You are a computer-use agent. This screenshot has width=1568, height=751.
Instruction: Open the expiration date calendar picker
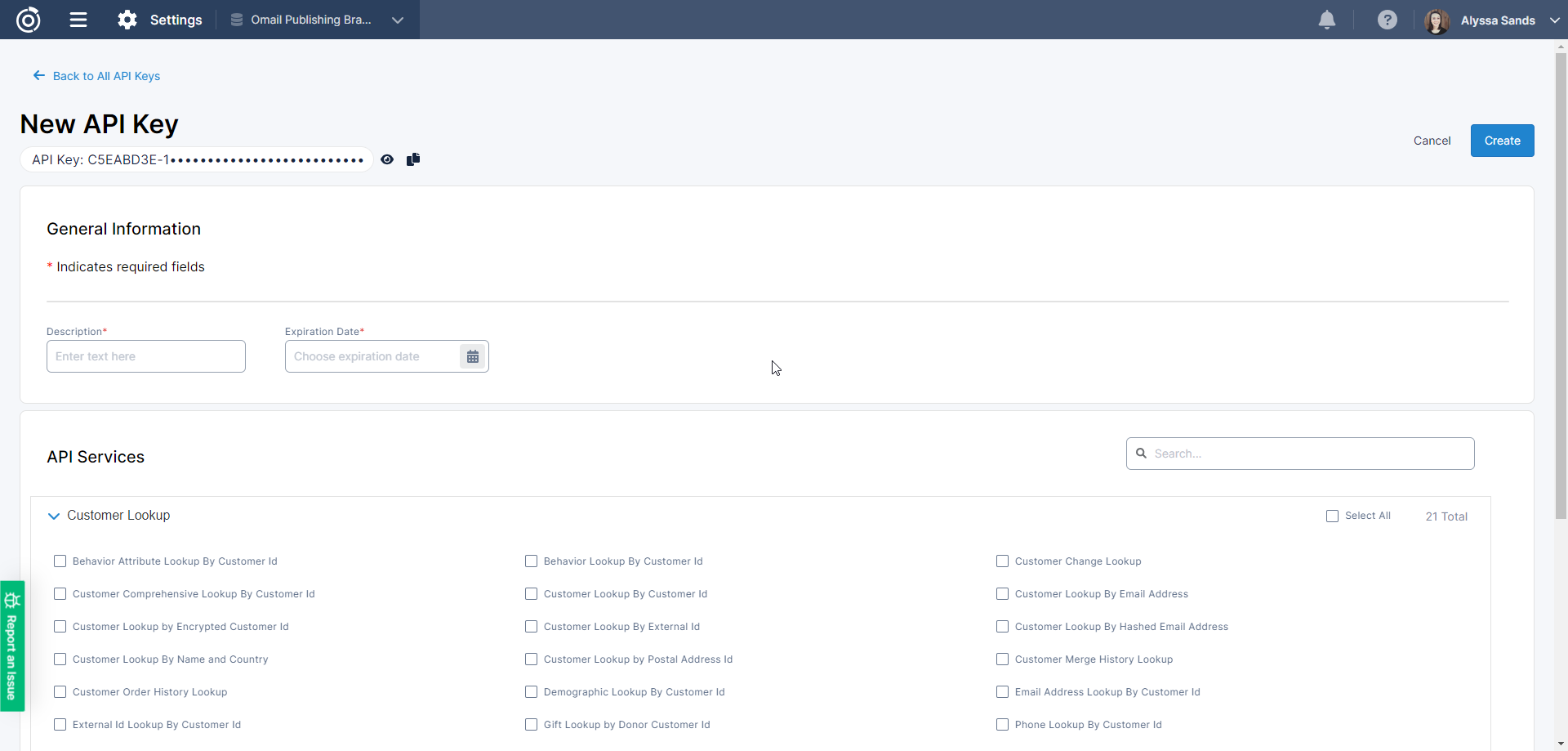coord(473,356)
